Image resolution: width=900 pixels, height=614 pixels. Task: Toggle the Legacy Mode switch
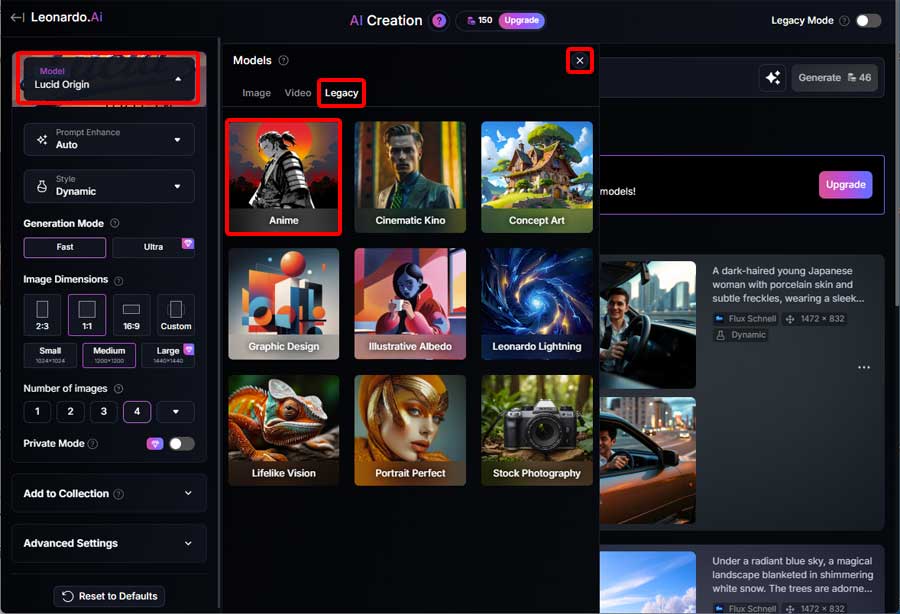868,21
